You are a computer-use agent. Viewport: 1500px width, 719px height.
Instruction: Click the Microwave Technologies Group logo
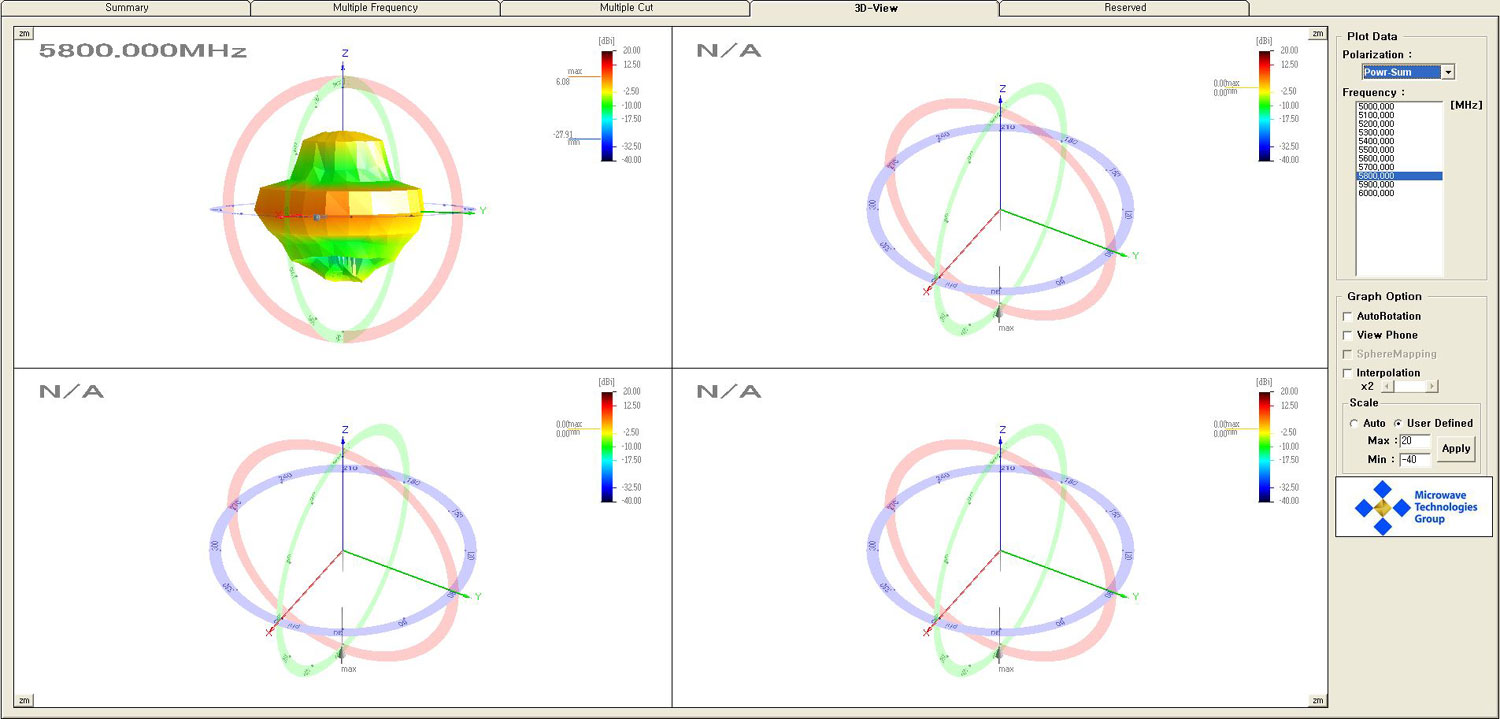click(1414, 506)
